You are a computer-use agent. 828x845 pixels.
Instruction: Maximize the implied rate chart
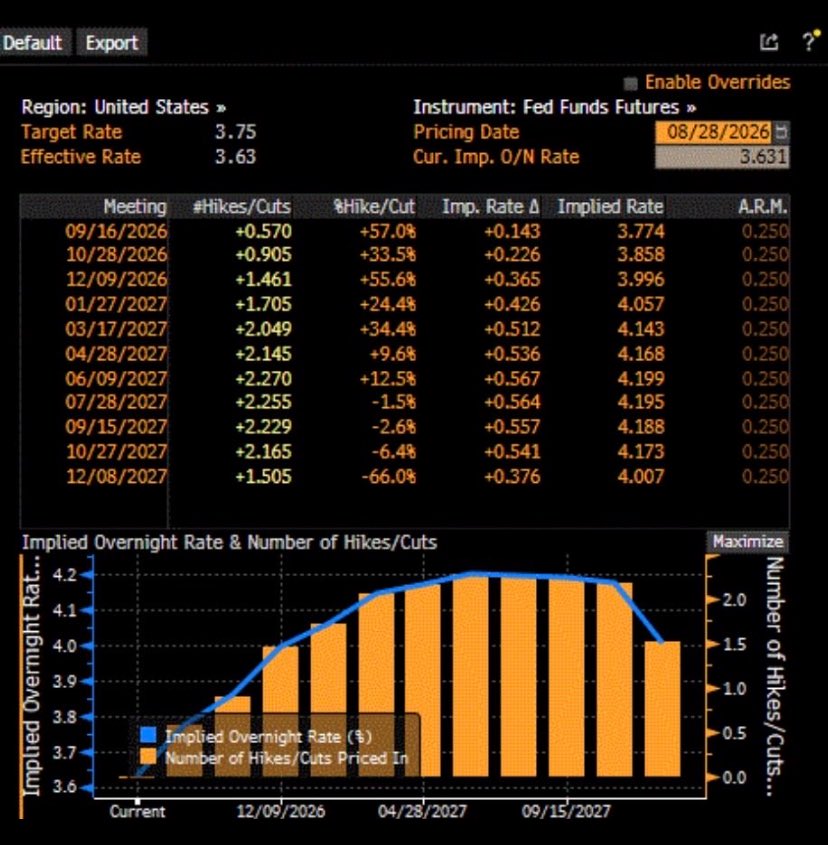[748, 542]
